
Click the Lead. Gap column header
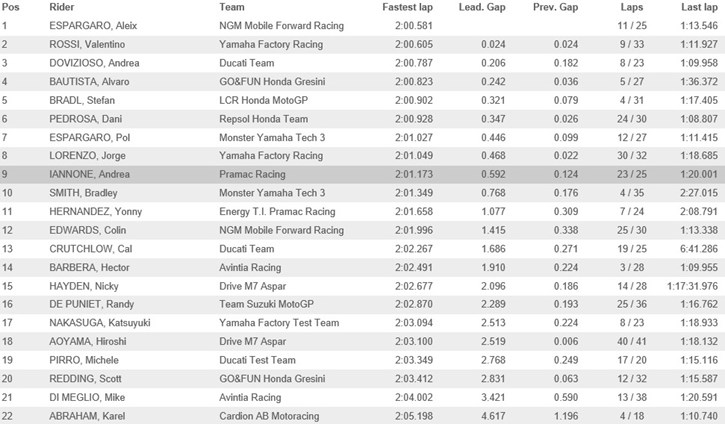(x=482, y=7)
